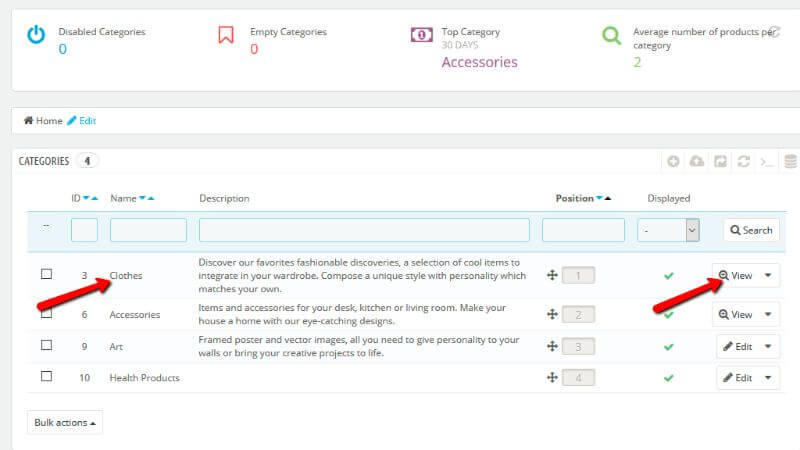This screenshot has height=450, width=800.
Task: Toggle displayed status for Health Products
Action: (669, 378)
